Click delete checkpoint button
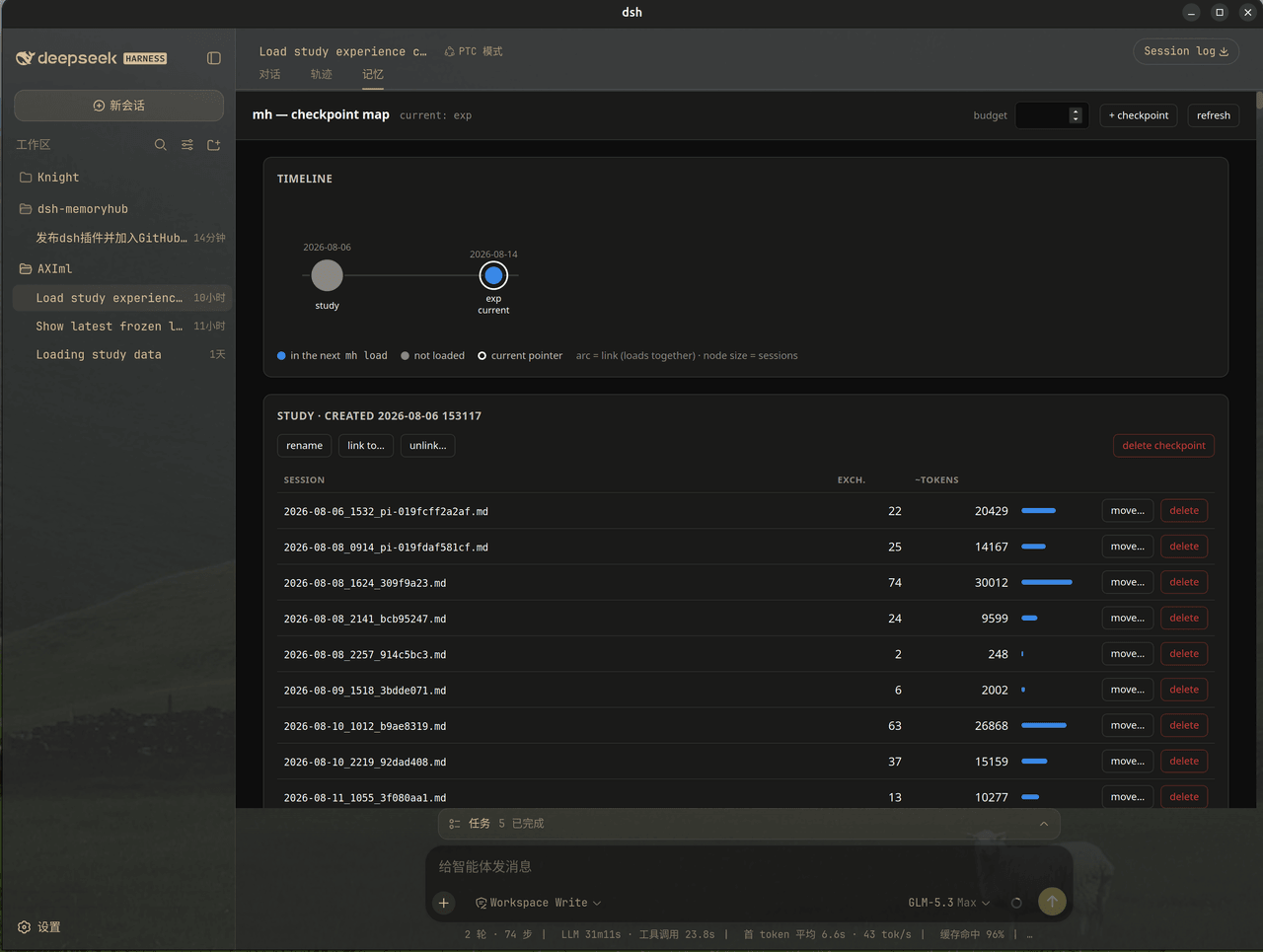Image resolution: width=1263 pixels, height=952 pixels. (x=1164, y=446)
